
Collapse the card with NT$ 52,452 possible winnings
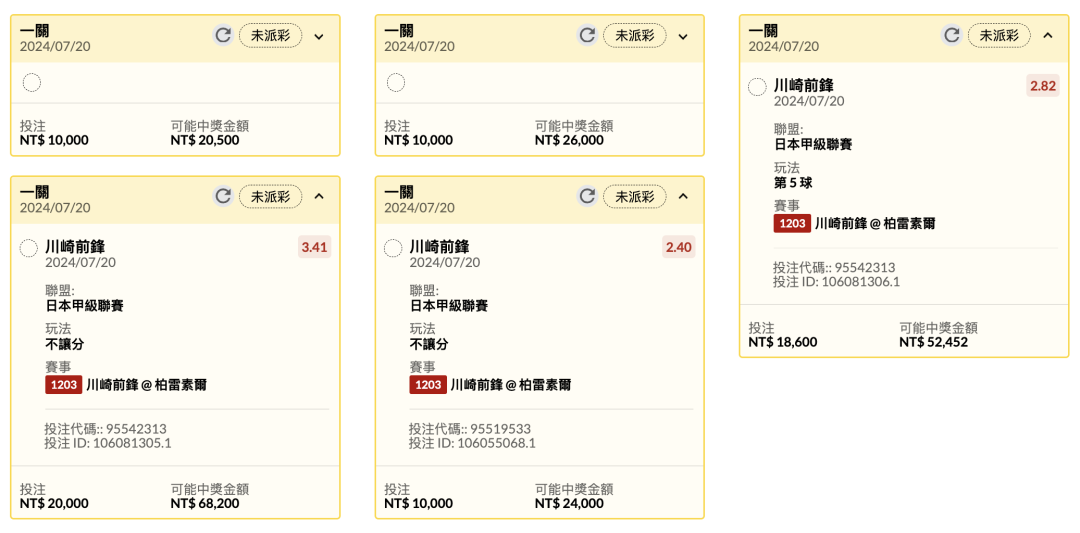tap(1047, 36)
